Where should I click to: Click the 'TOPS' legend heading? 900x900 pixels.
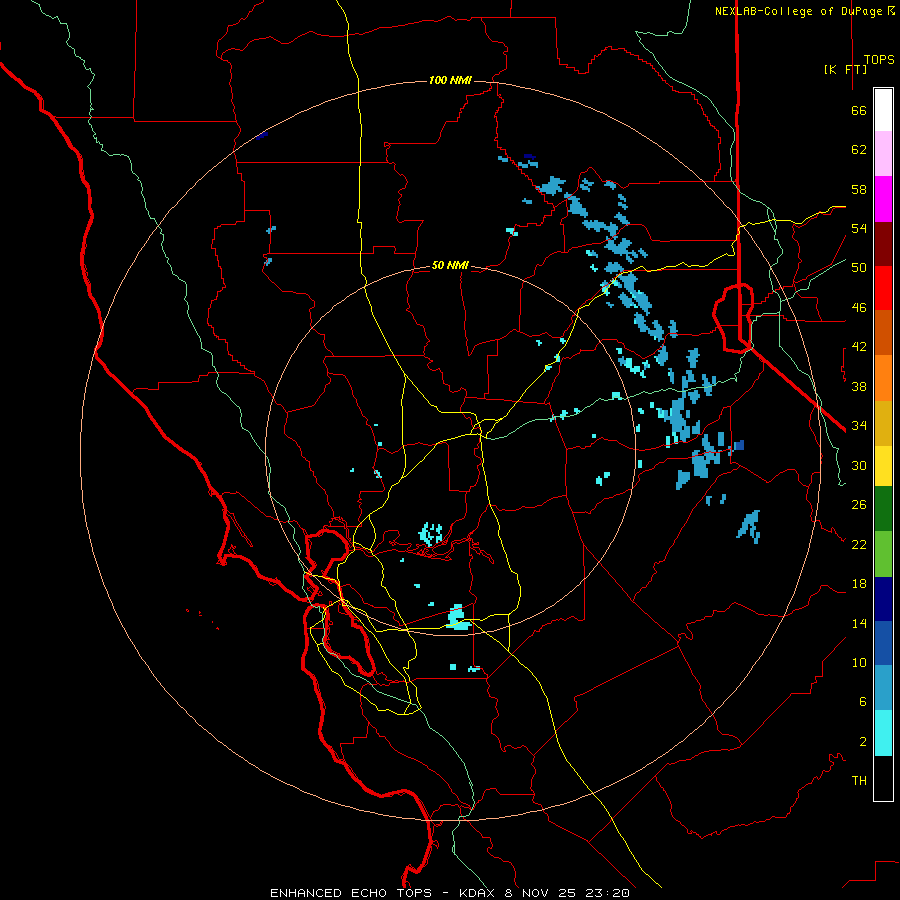pos(879,59)
